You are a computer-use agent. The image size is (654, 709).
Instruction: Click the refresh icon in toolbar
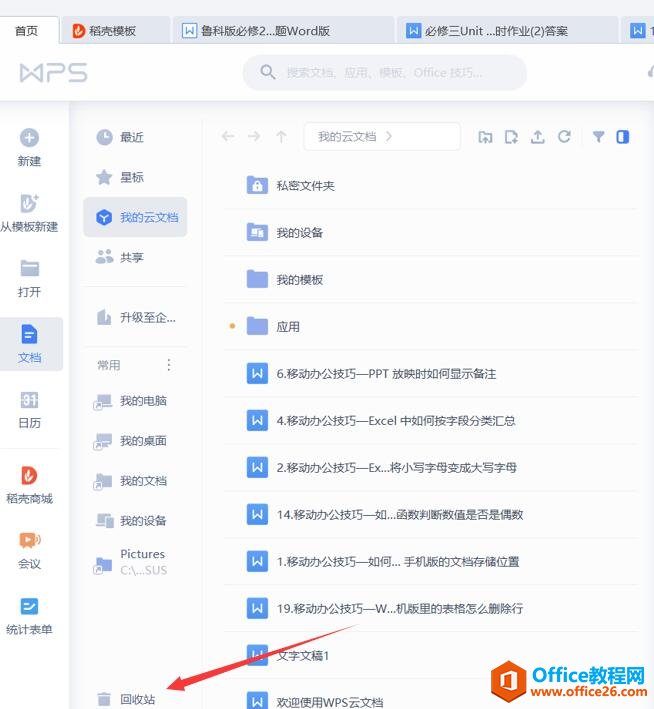coord(564,137)
